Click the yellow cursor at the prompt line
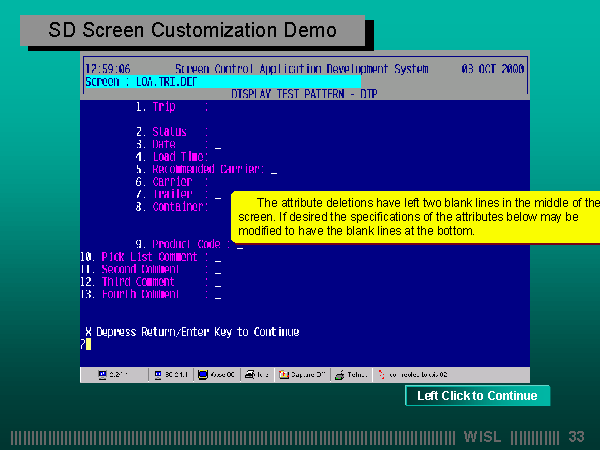 [88, 344]
